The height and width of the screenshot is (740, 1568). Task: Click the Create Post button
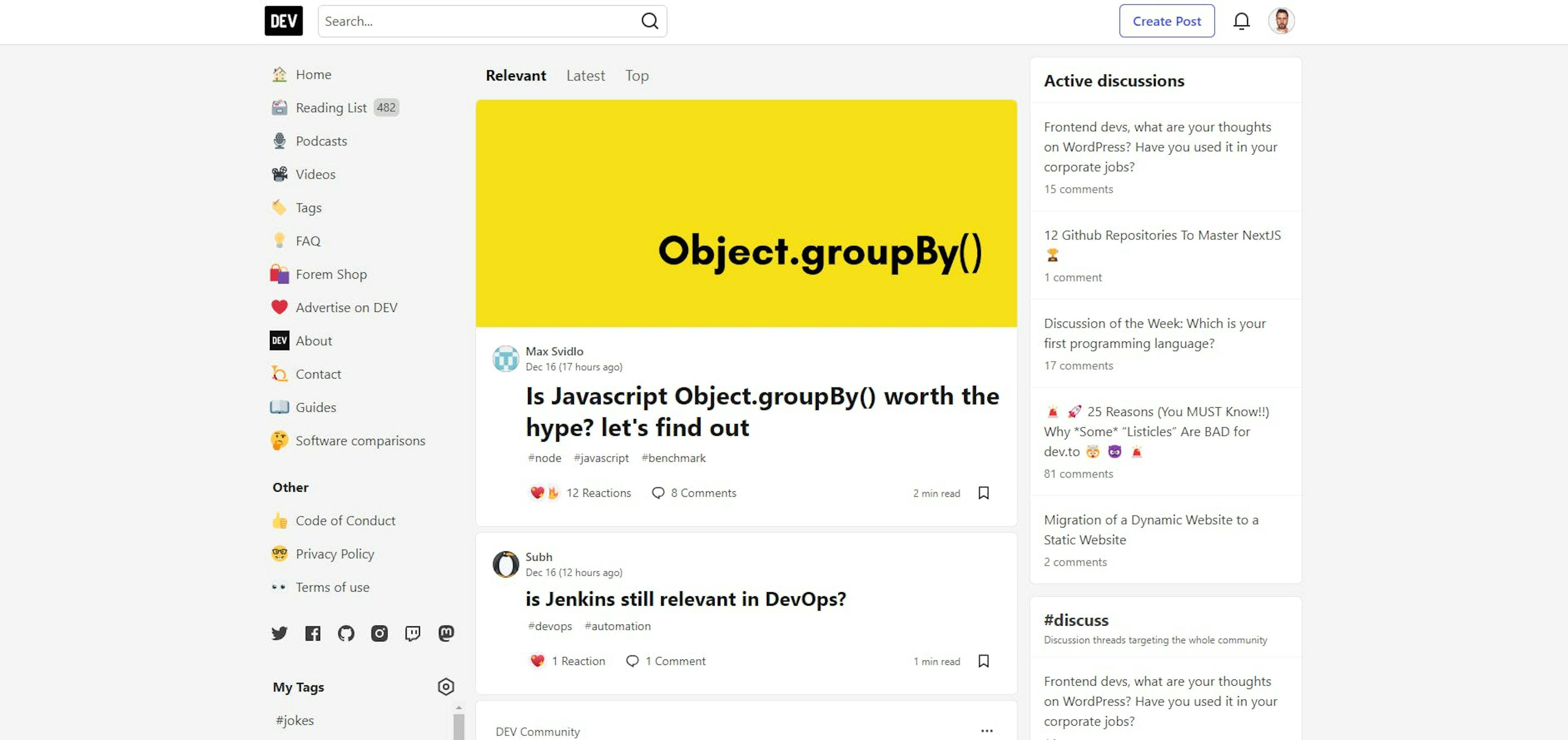click(1166, 21)
